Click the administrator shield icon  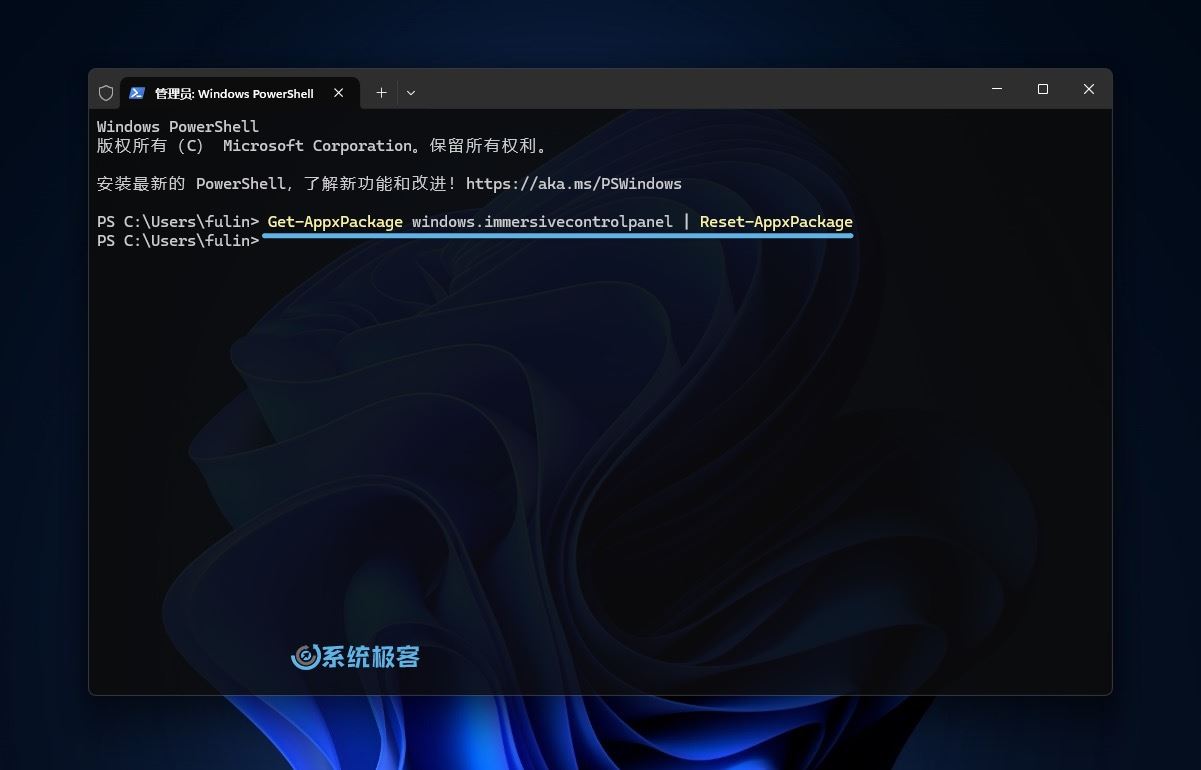coord(106,93)
